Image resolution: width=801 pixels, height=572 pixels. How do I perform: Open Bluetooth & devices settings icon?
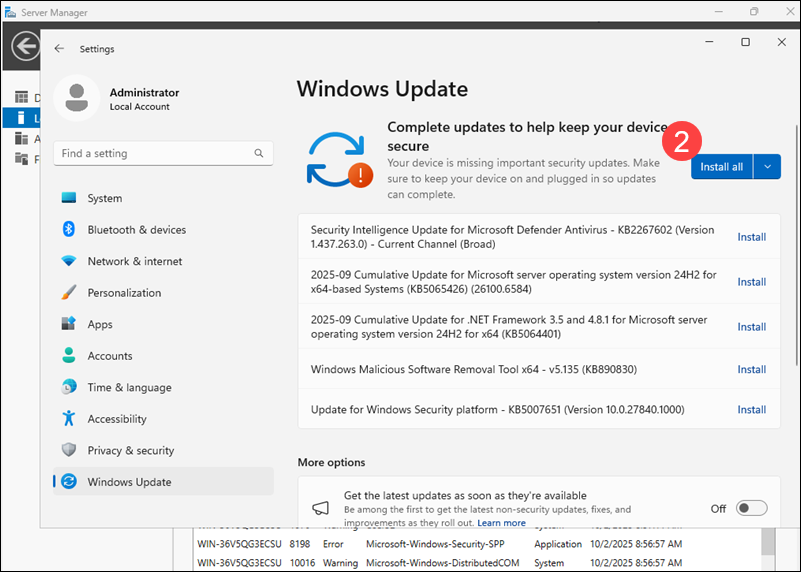tap(69, 230)
